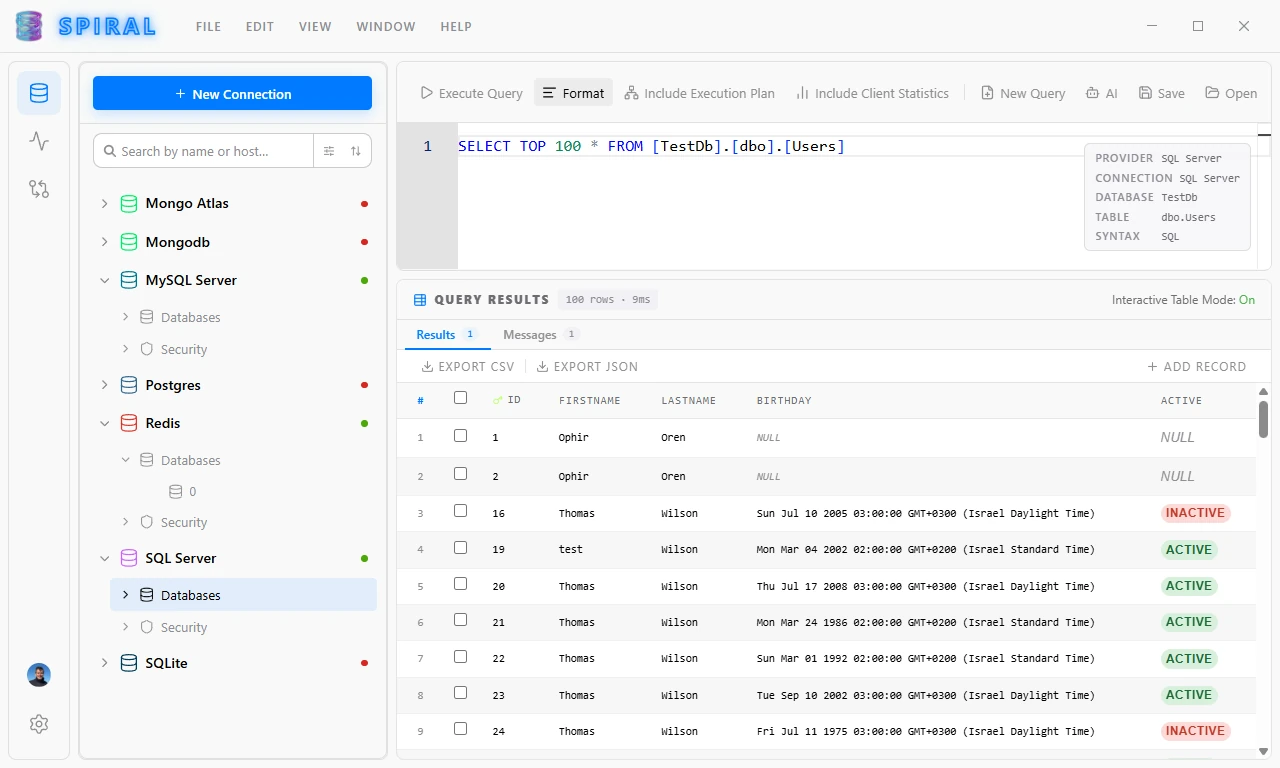Viewport: 1280px width, 768px height.
Task: Create a New Query
Action: point(1022,93)
